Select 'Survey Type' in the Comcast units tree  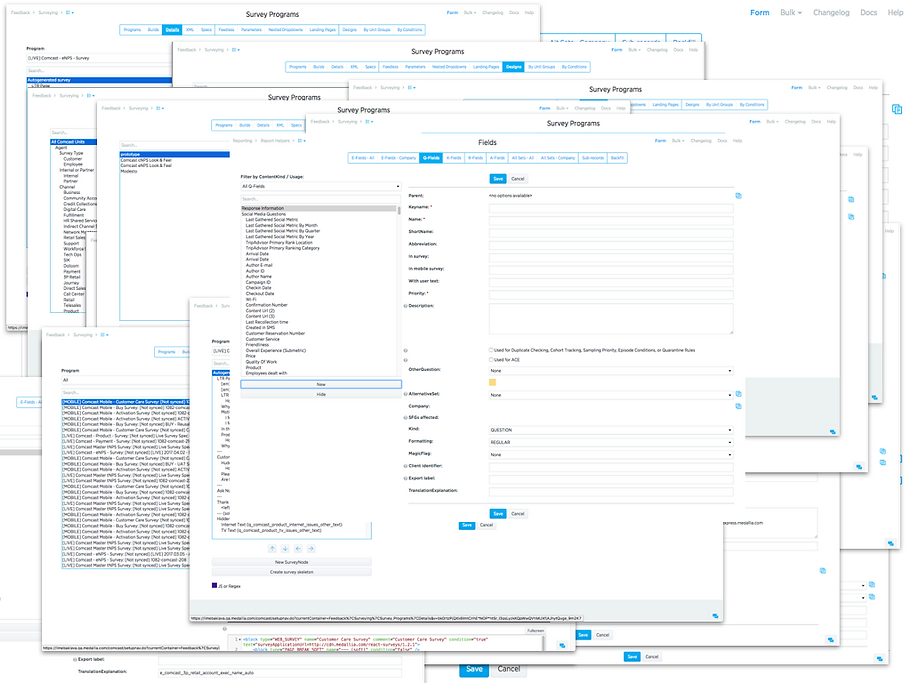(x=71, y=153)
